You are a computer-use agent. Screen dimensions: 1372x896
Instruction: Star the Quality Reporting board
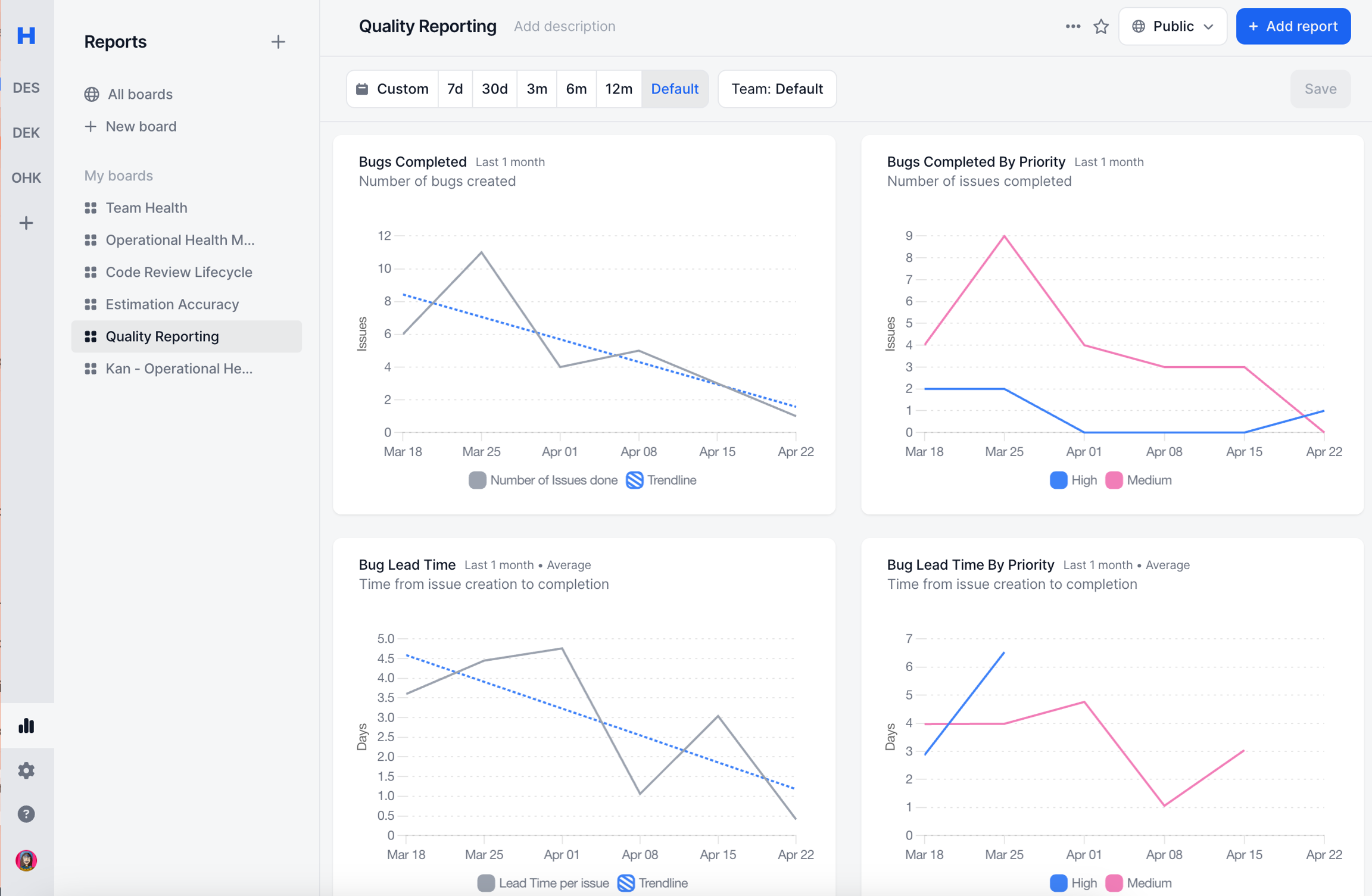(1101, 27)
